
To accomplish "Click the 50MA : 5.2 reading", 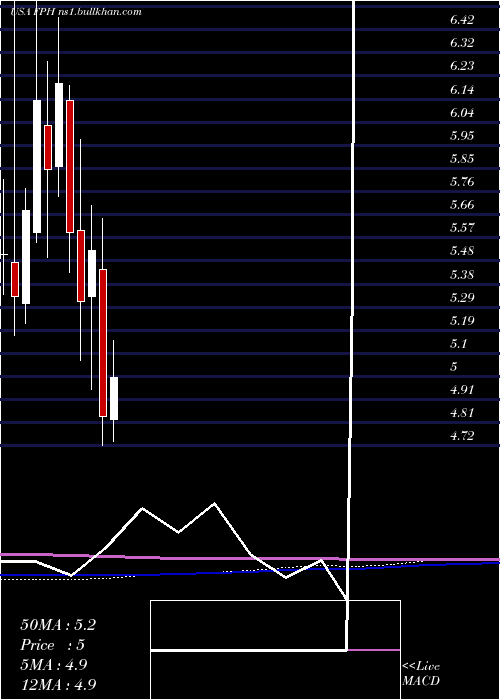I will [x=58, y=625].
